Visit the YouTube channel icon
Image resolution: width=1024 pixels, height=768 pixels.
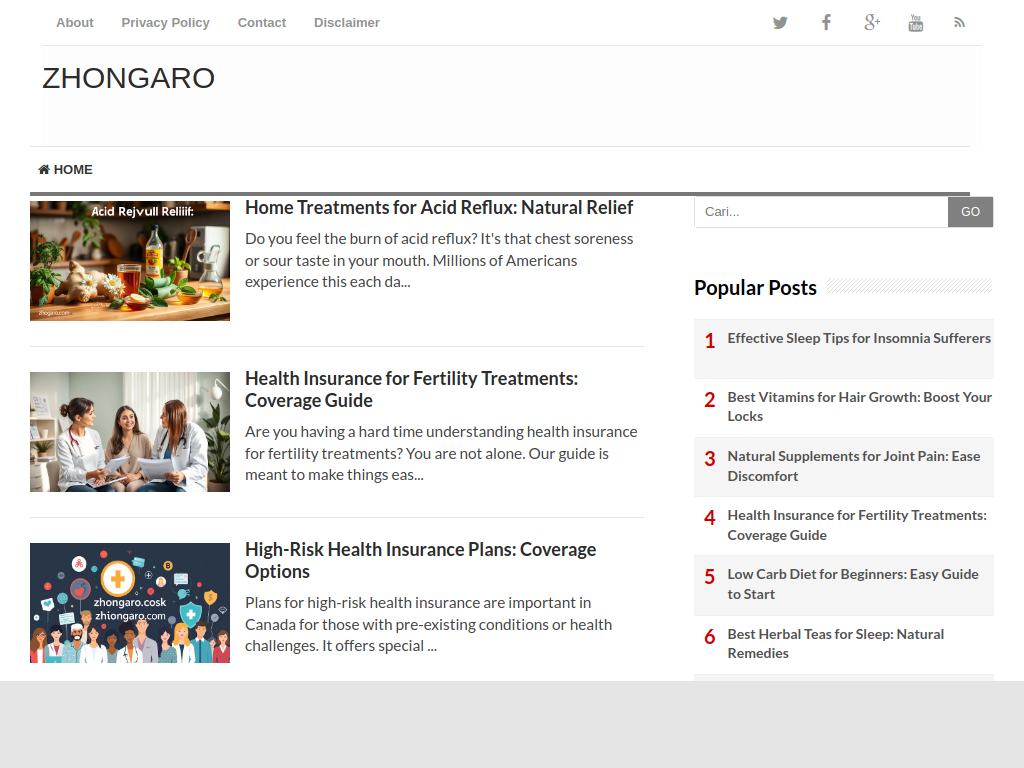pyautogui.click(x=915, y=23)
